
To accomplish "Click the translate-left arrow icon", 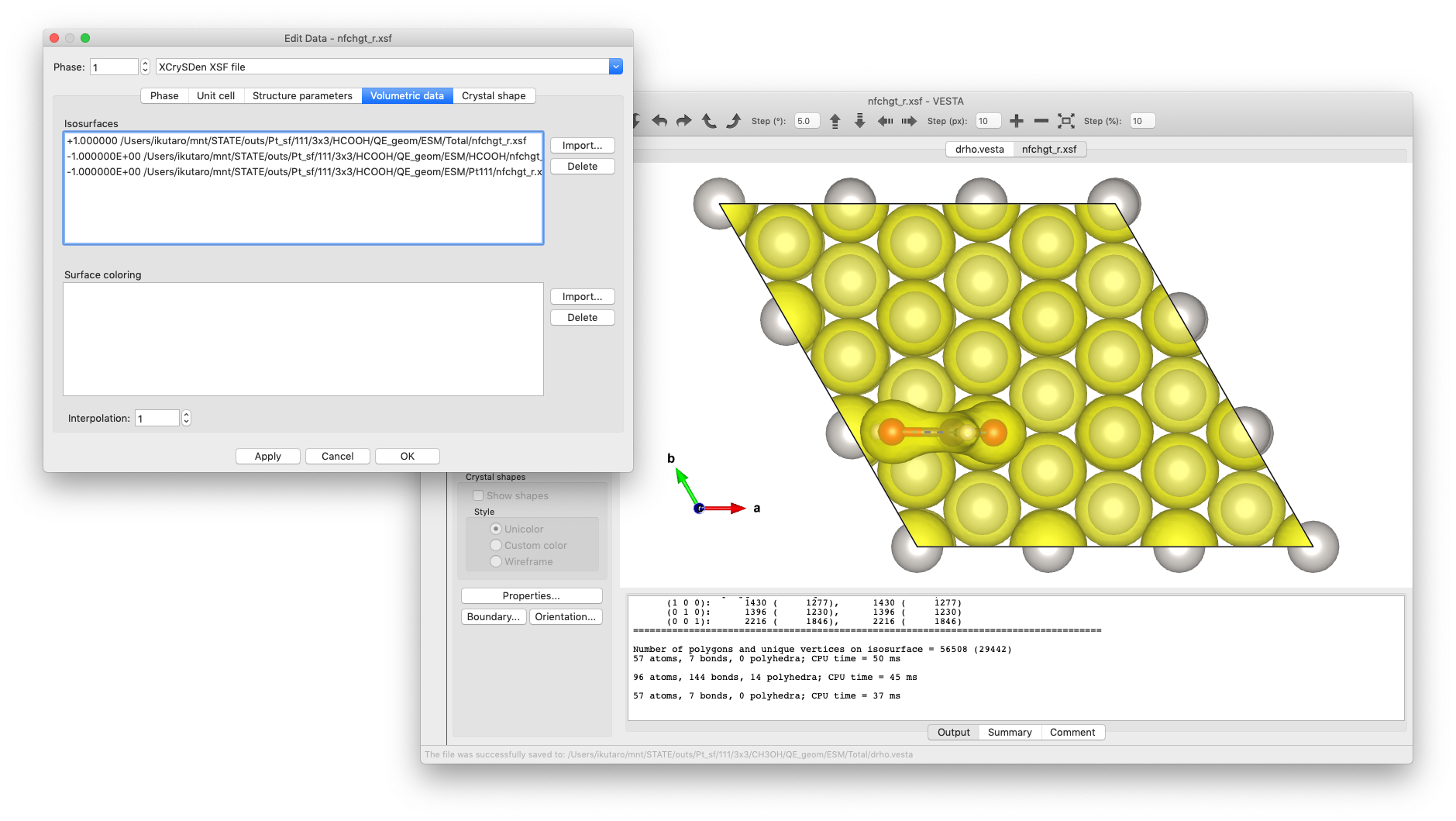I will tap(885, 121).
